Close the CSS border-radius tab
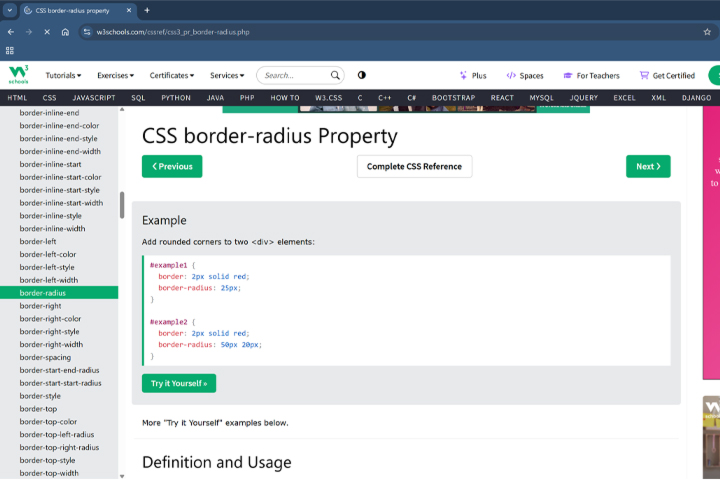The width and height of the screenshot is (720, 480). [x=129, y=10]
